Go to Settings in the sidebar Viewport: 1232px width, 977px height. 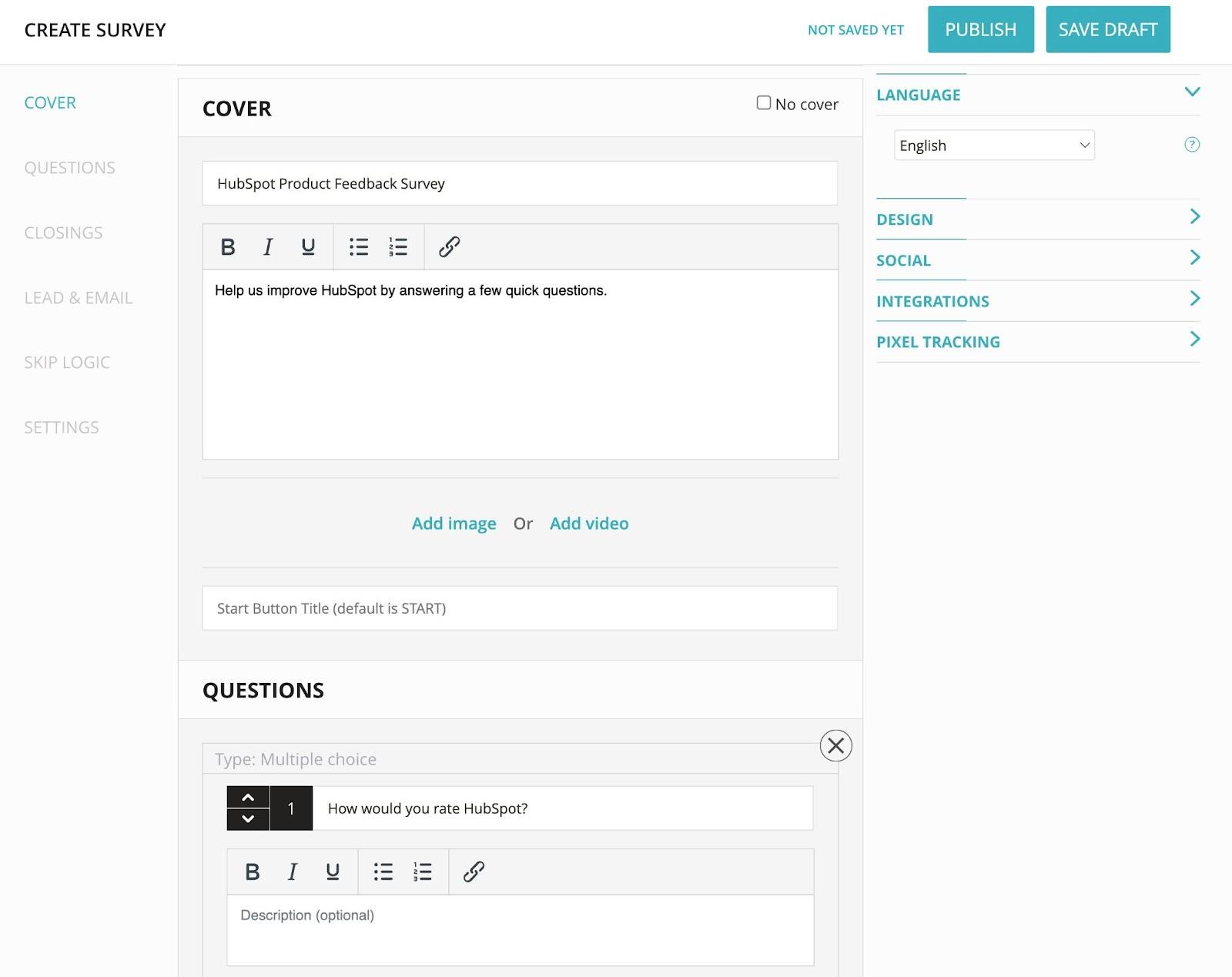tap(62, 427)
